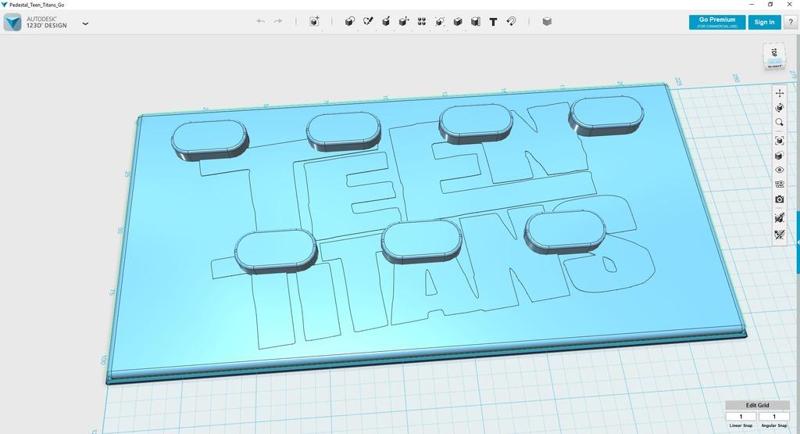Click the Linear Snap value field
Screen dimensions: 800x434
[741, 417]
